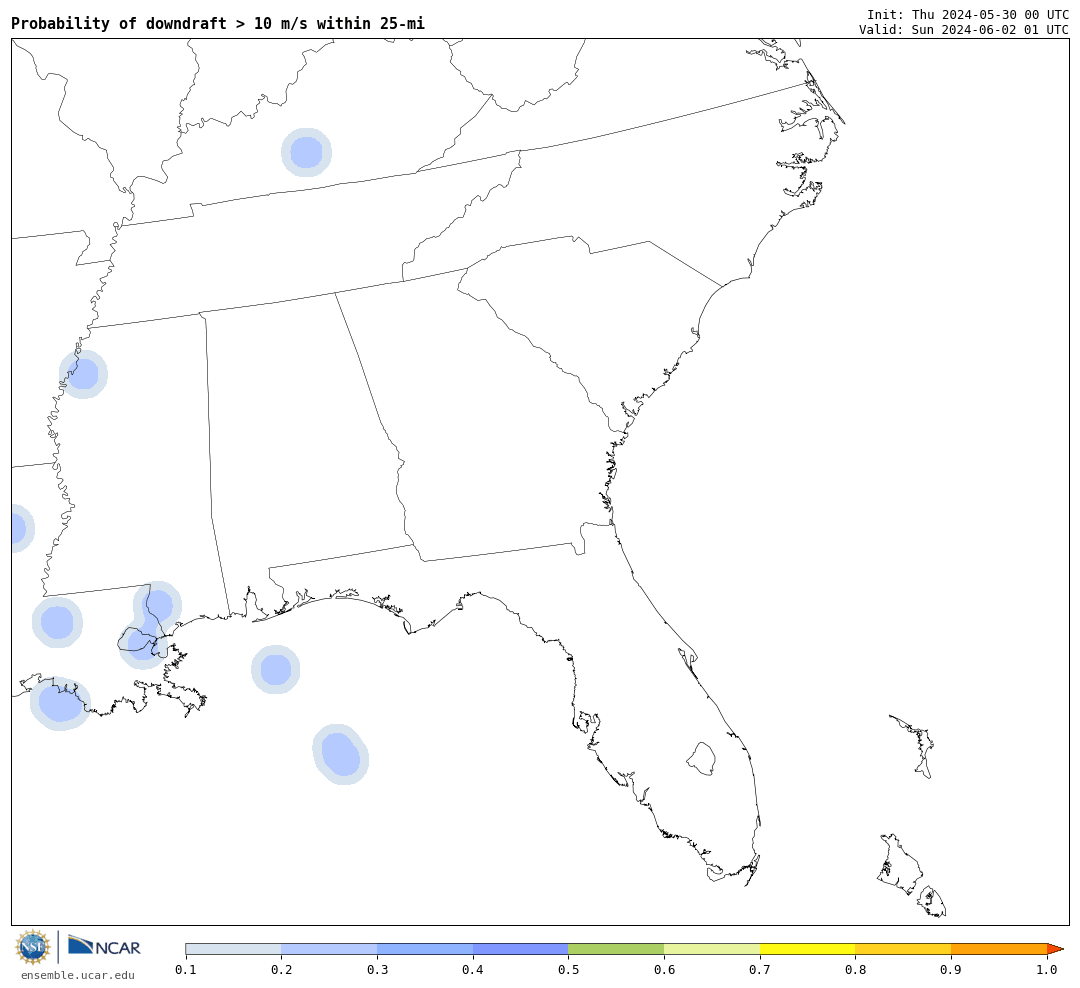Click the NCAR logo
The width and height of the screenshot is (1080, 988).
pos(104,946)
